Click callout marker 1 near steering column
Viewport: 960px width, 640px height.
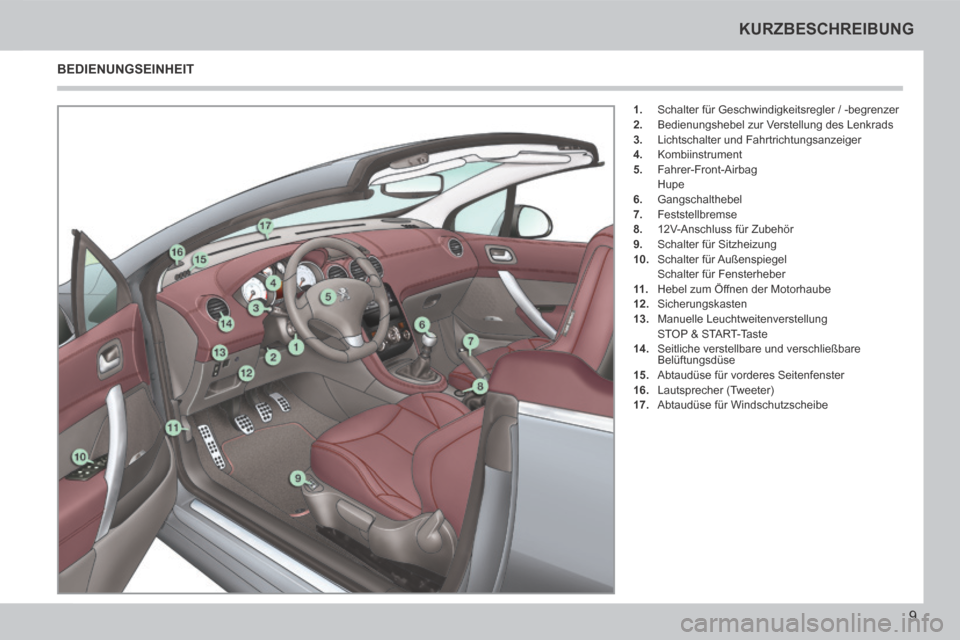[296, 348]
